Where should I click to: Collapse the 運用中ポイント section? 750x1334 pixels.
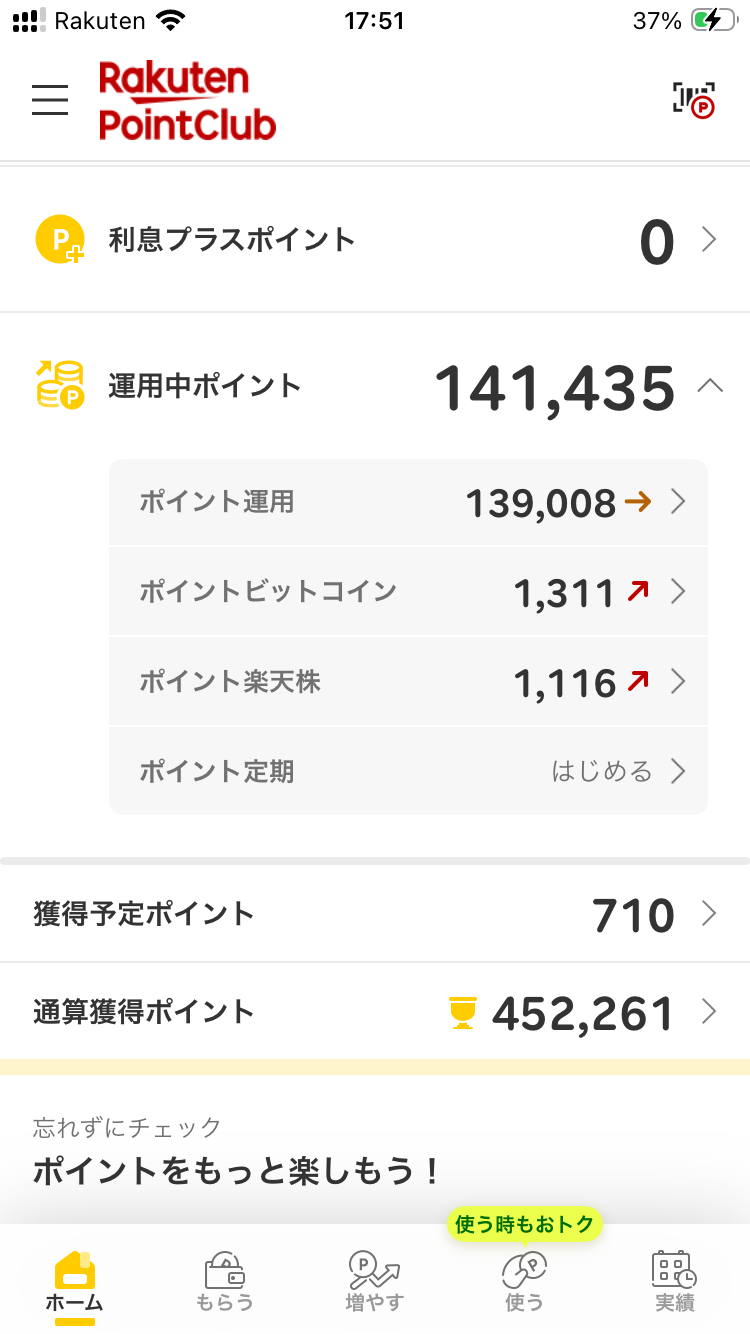709,387
